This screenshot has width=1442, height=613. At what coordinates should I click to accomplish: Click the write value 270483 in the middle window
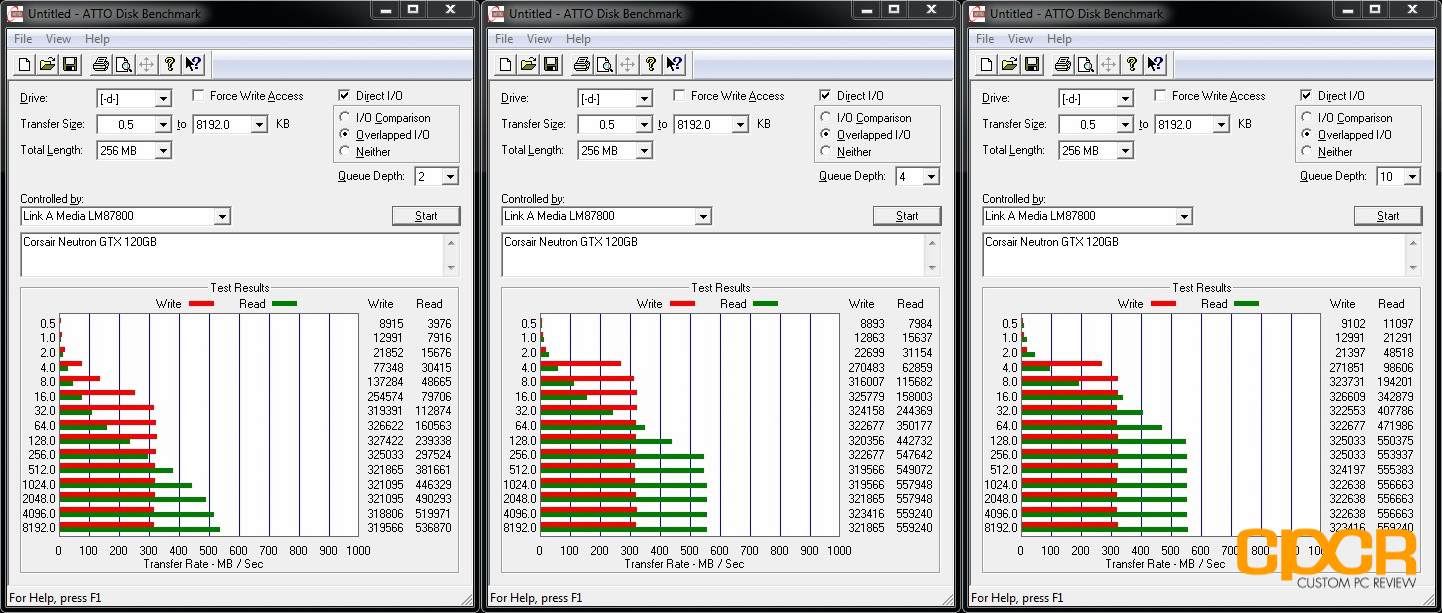click(866, 368)
